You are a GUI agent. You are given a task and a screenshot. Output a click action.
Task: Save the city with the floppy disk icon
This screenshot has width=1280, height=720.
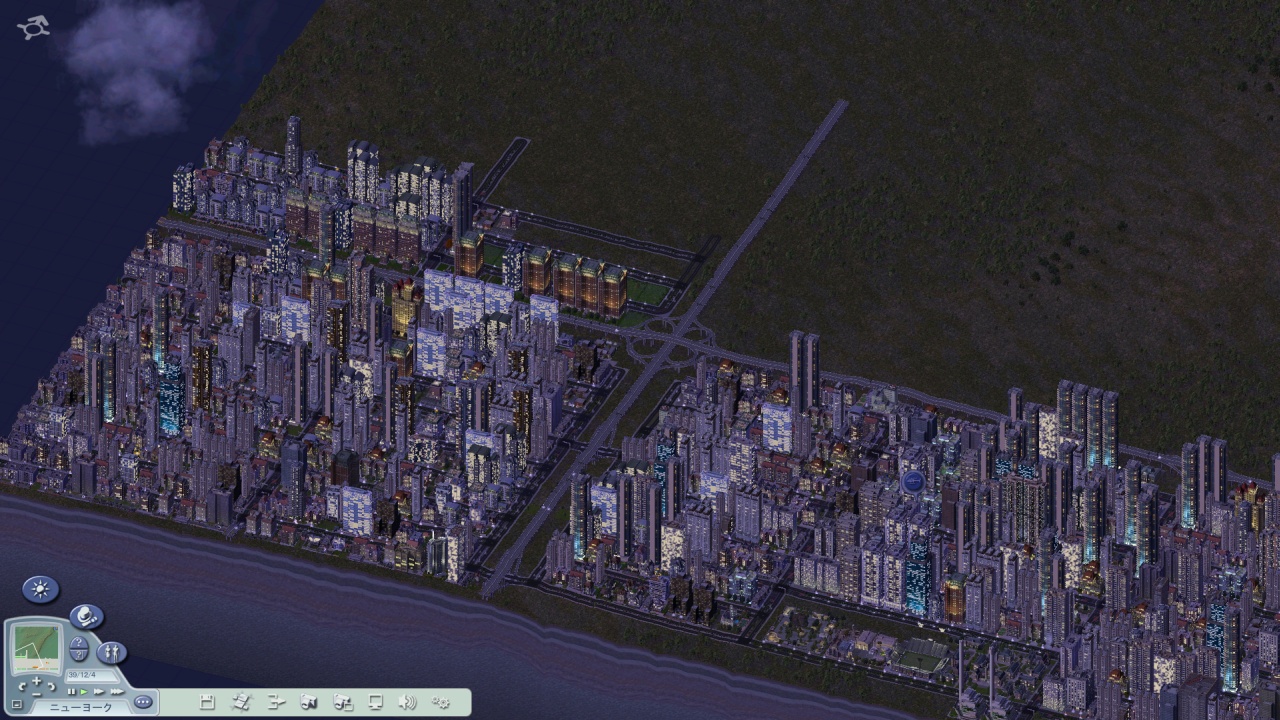click(x=208, y=702)
